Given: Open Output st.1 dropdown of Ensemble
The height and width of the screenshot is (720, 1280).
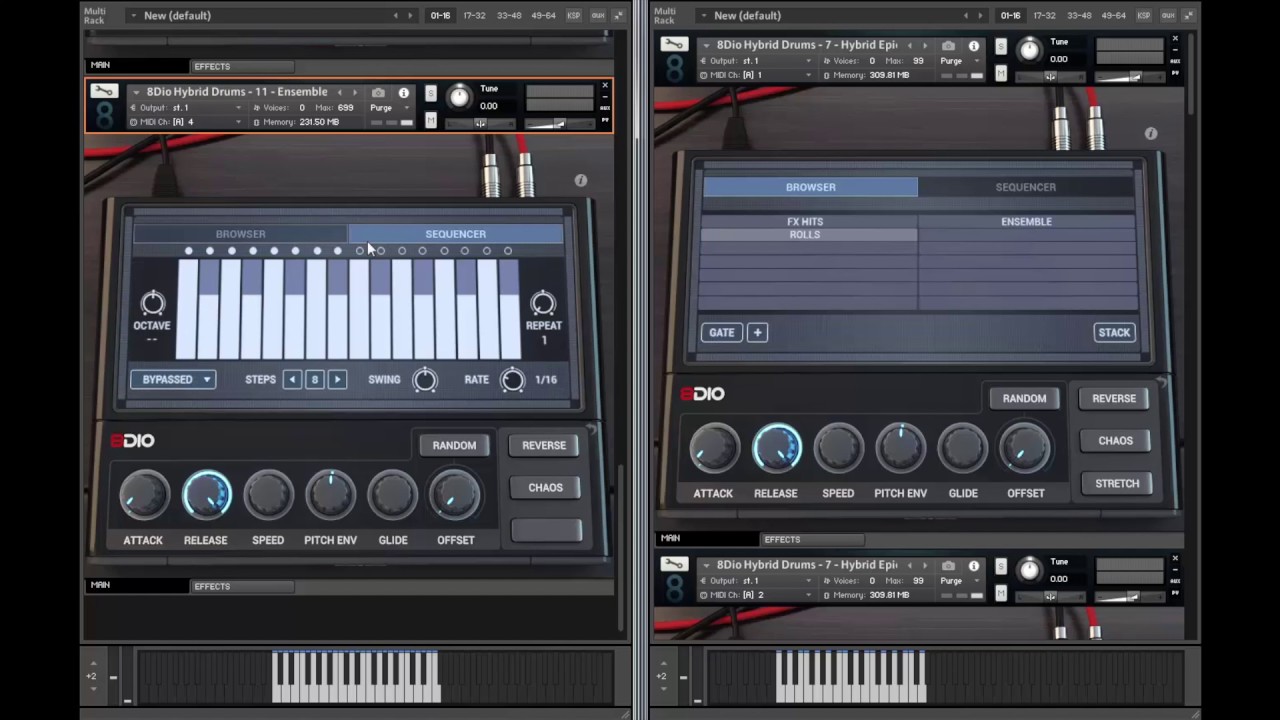Looking at the screenshot, I should (238, 108).
